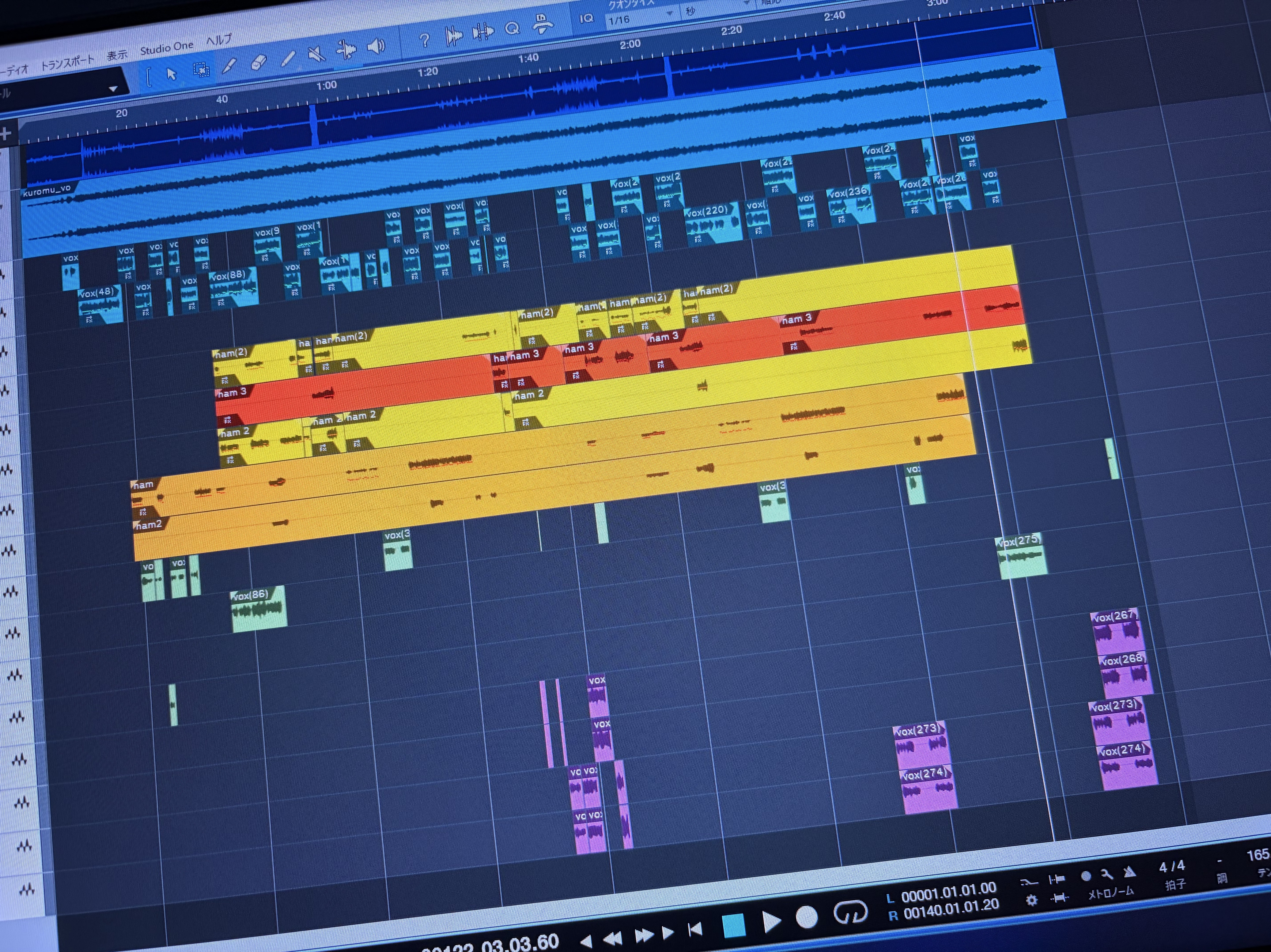Image resolution: width=1271 pixels, height=952 pixels.
Task: Select the Mute tool
Action: click(317, 54)
